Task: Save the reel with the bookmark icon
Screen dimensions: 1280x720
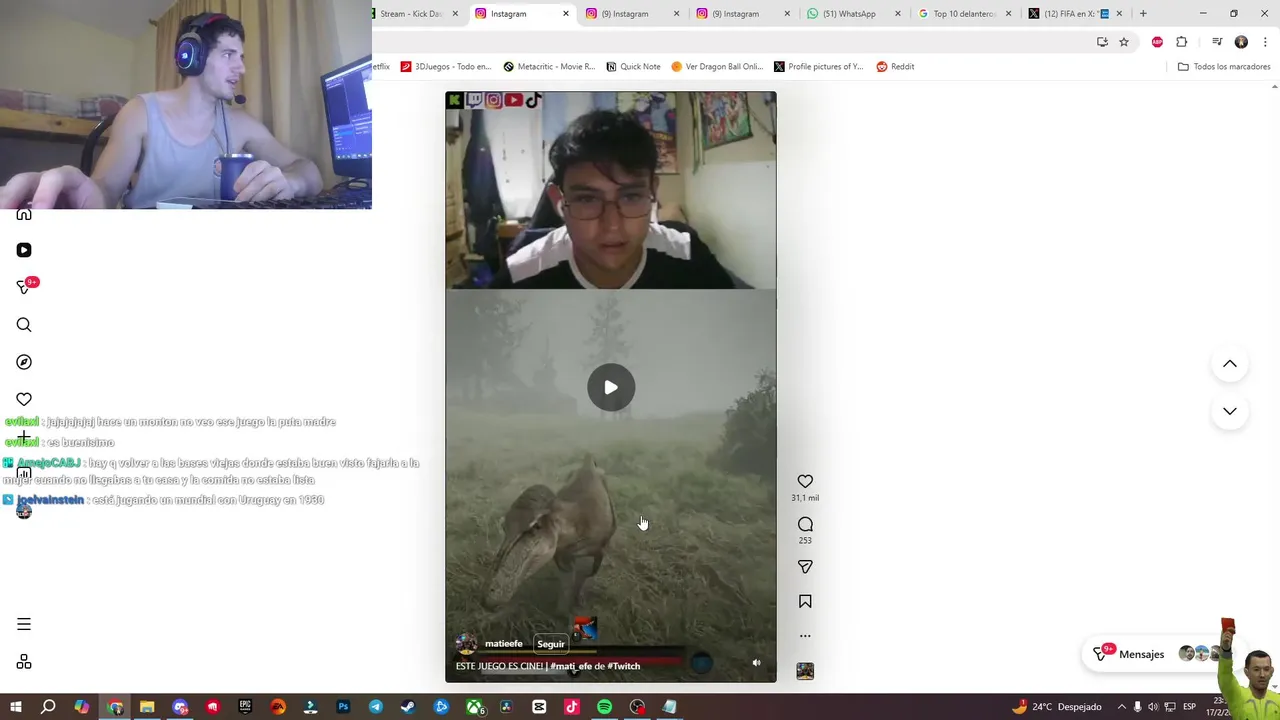Action: tap(805, 601)
